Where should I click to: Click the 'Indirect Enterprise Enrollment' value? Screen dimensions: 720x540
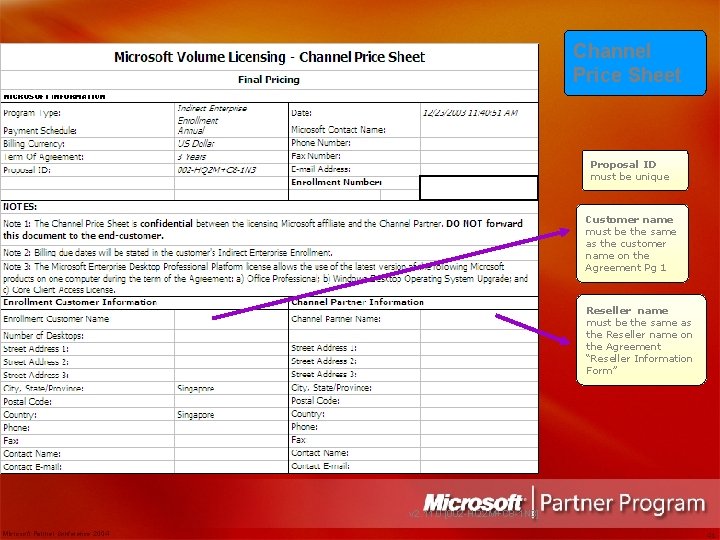click(212, 114)
